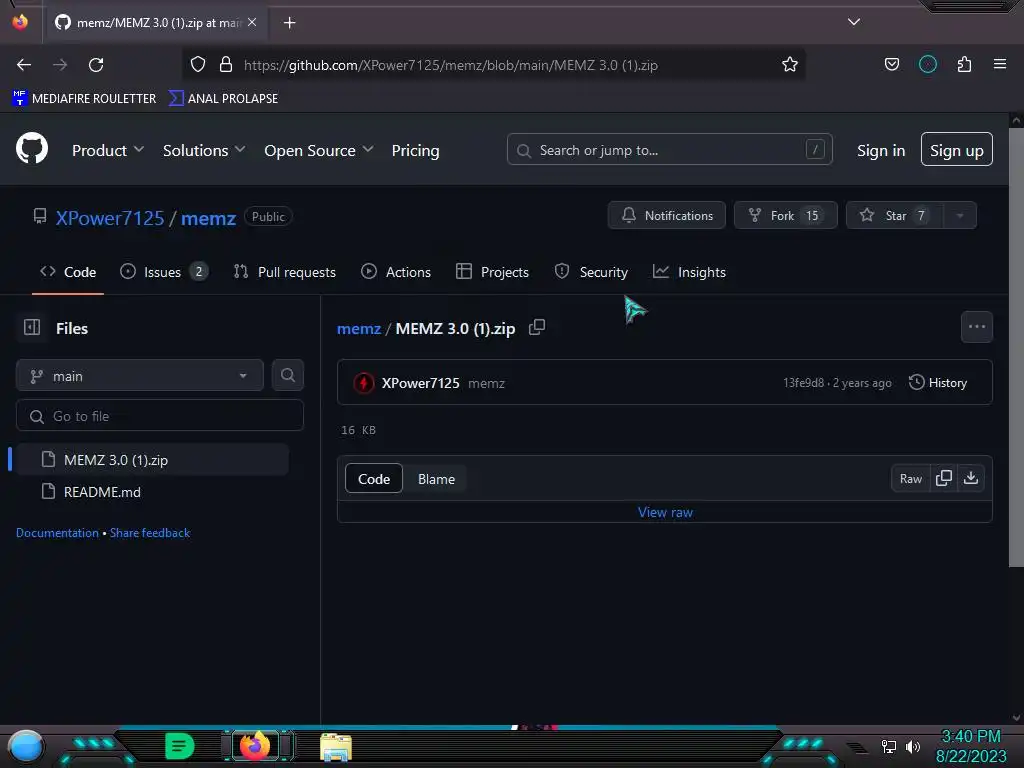1024x768 pixels.
Task: Open the Firefox hamburger menu
Action: pyautogui.click(x=1000, y=64)
